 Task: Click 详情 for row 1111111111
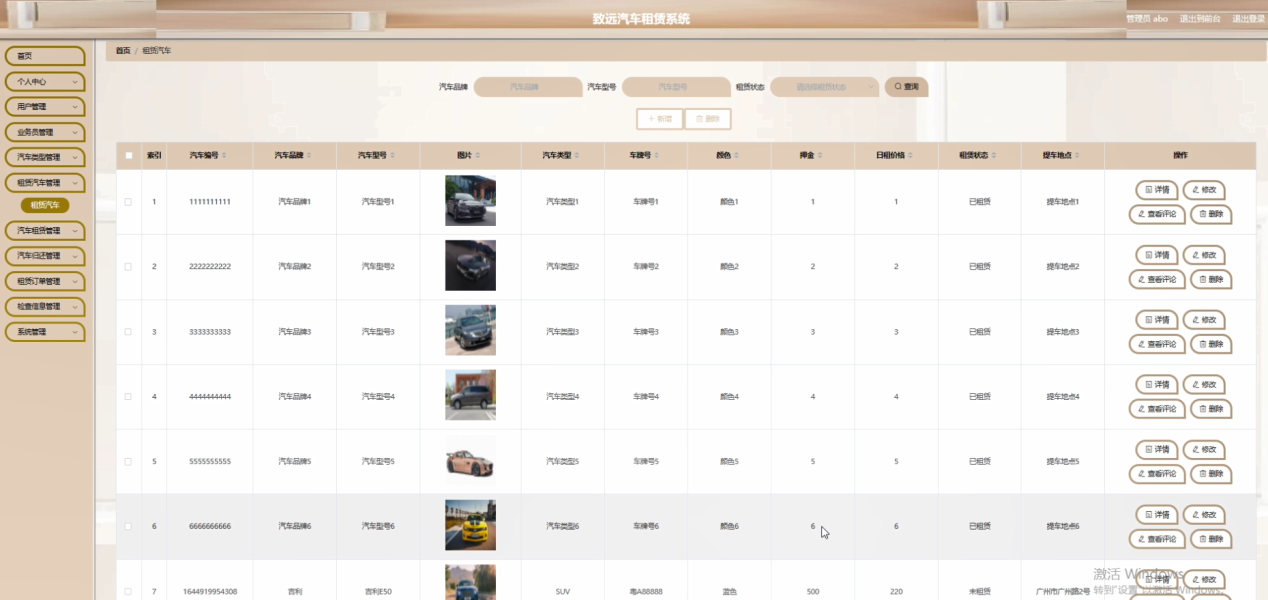point(1157,190)
